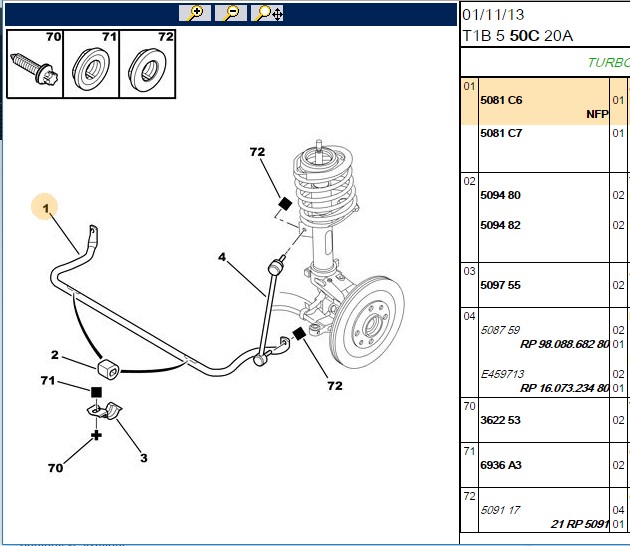Select part number 5081 C6
Screen dimensions: 630x546
point(501,100)
